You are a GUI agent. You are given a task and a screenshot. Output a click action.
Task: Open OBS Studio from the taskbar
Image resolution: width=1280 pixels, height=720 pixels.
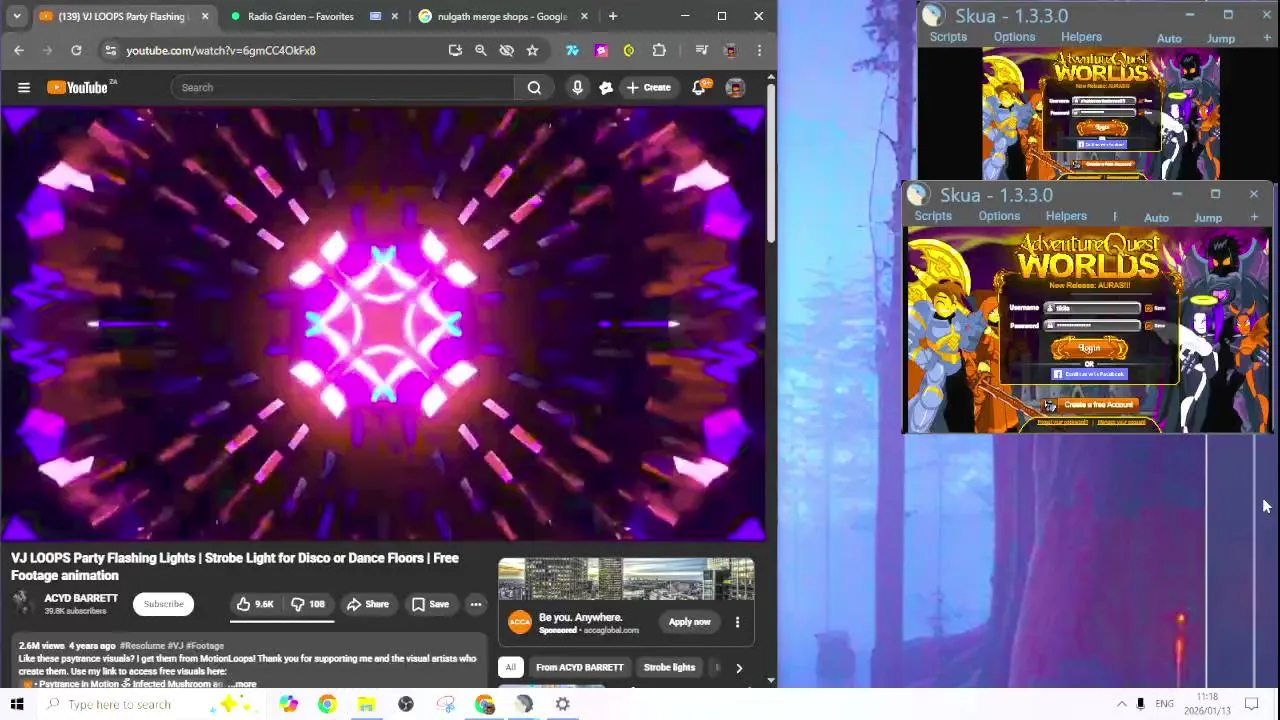406,704
